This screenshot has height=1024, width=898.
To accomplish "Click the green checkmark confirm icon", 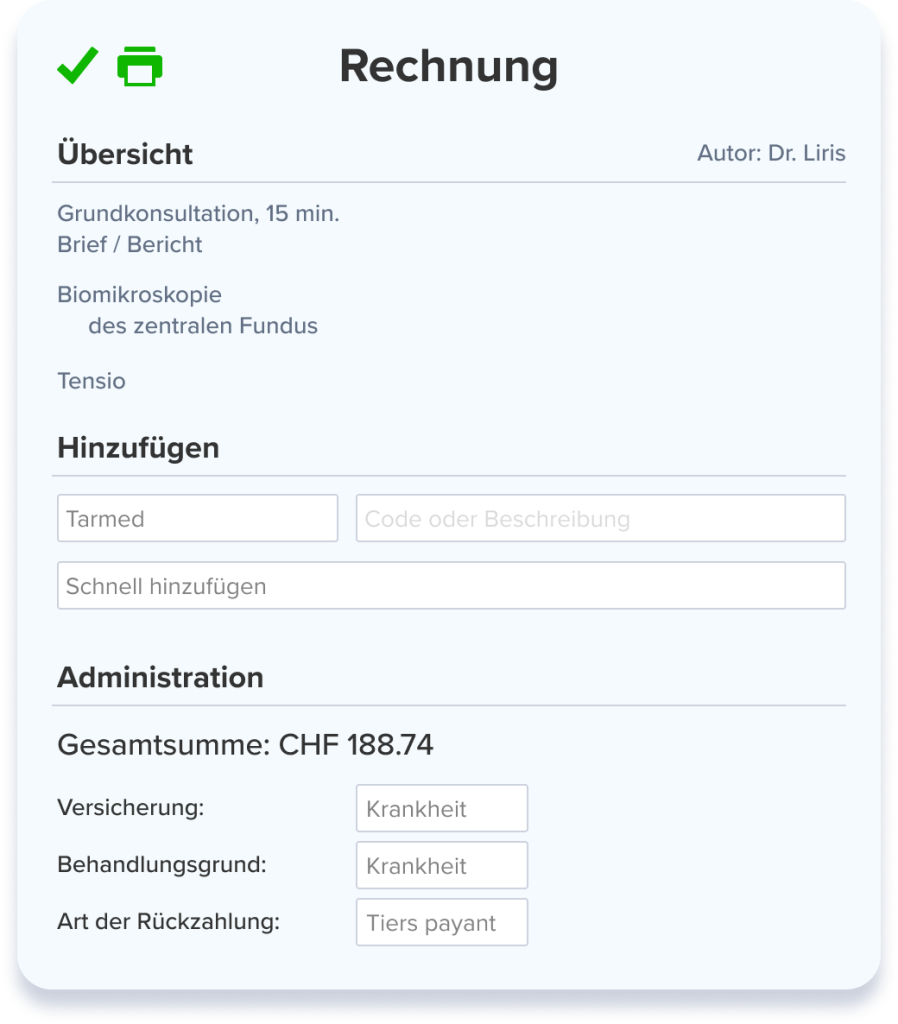I will coord(77,66).
